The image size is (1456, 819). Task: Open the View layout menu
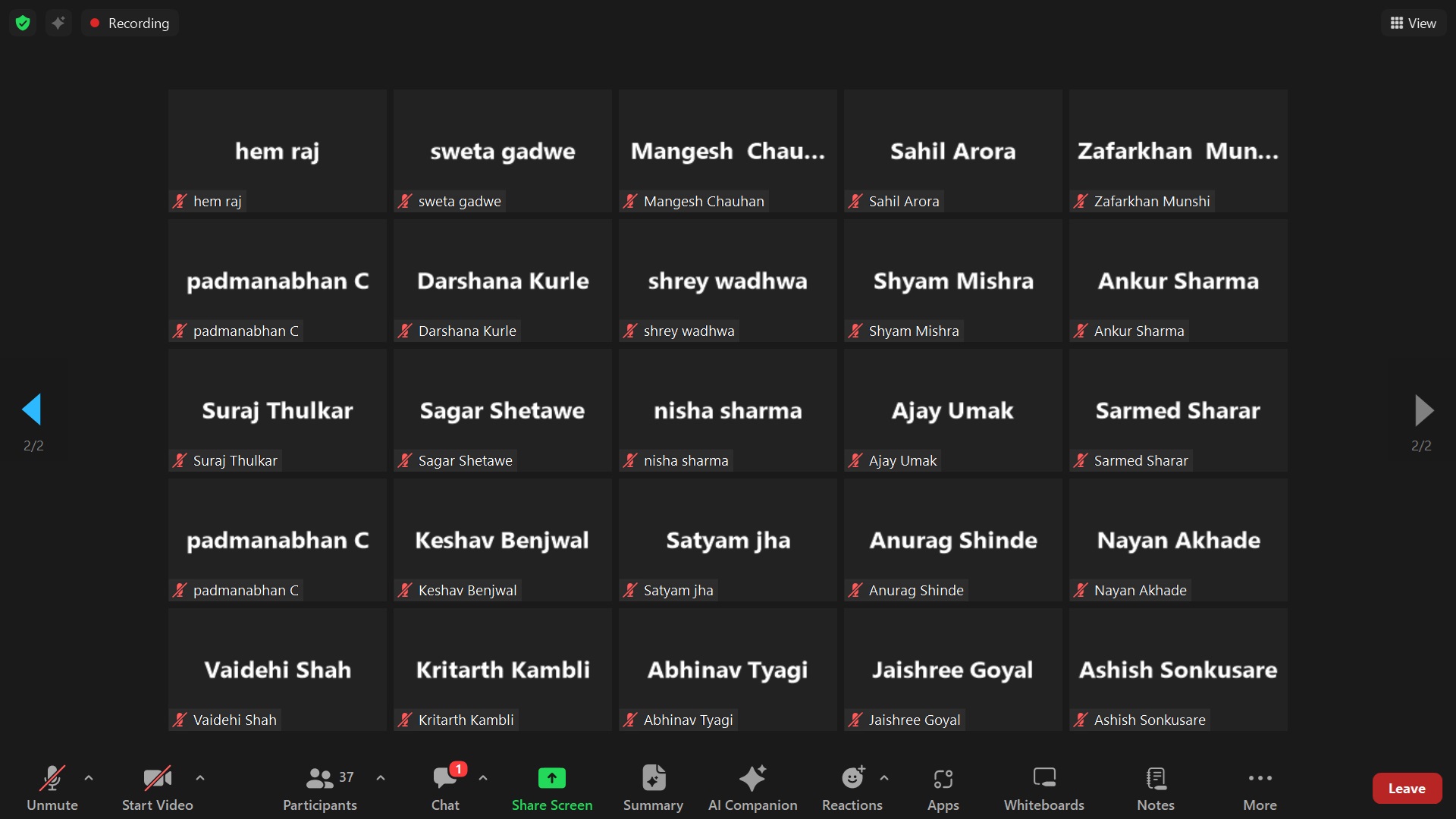(1413, 23)
